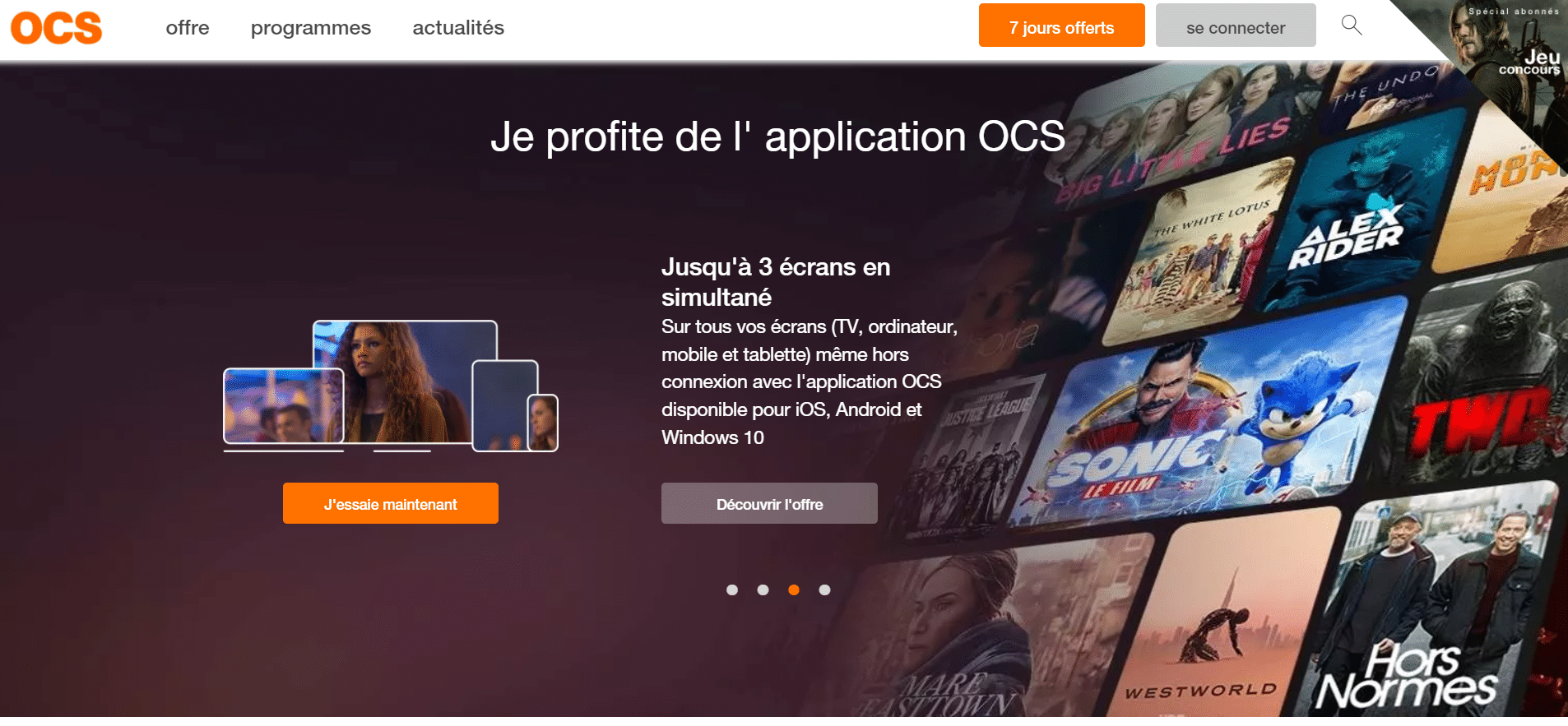Click the OCS logo
The width and height of the screenshot is (1568, 726).
point(56,28)
